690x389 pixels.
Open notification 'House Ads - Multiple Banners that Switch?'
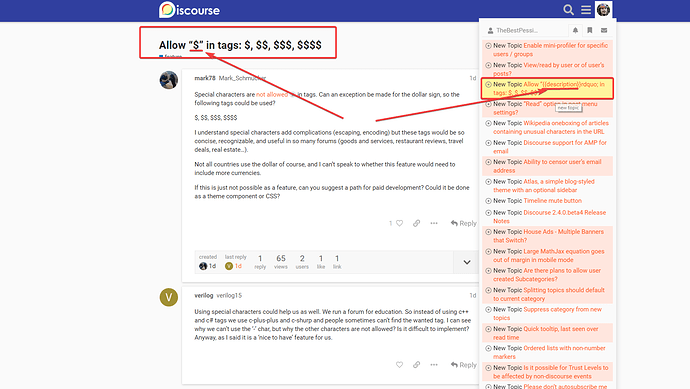(x=548, y=236)
